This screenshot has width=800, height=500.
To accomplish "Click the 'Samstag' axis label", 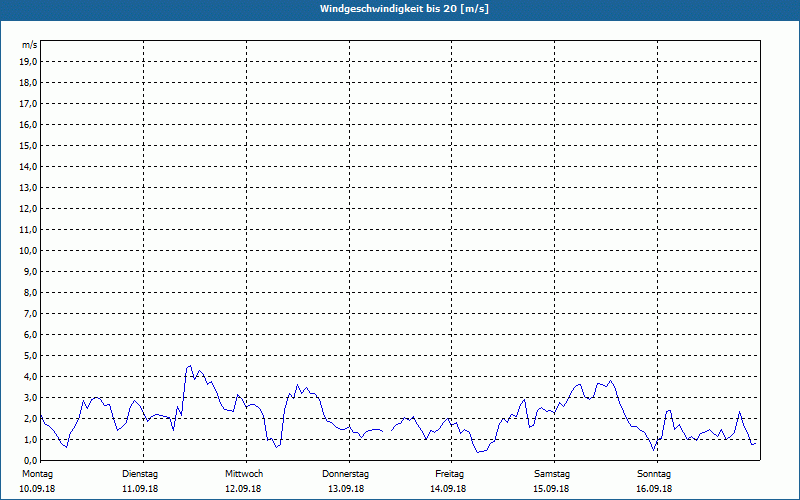I will [552, 473].
